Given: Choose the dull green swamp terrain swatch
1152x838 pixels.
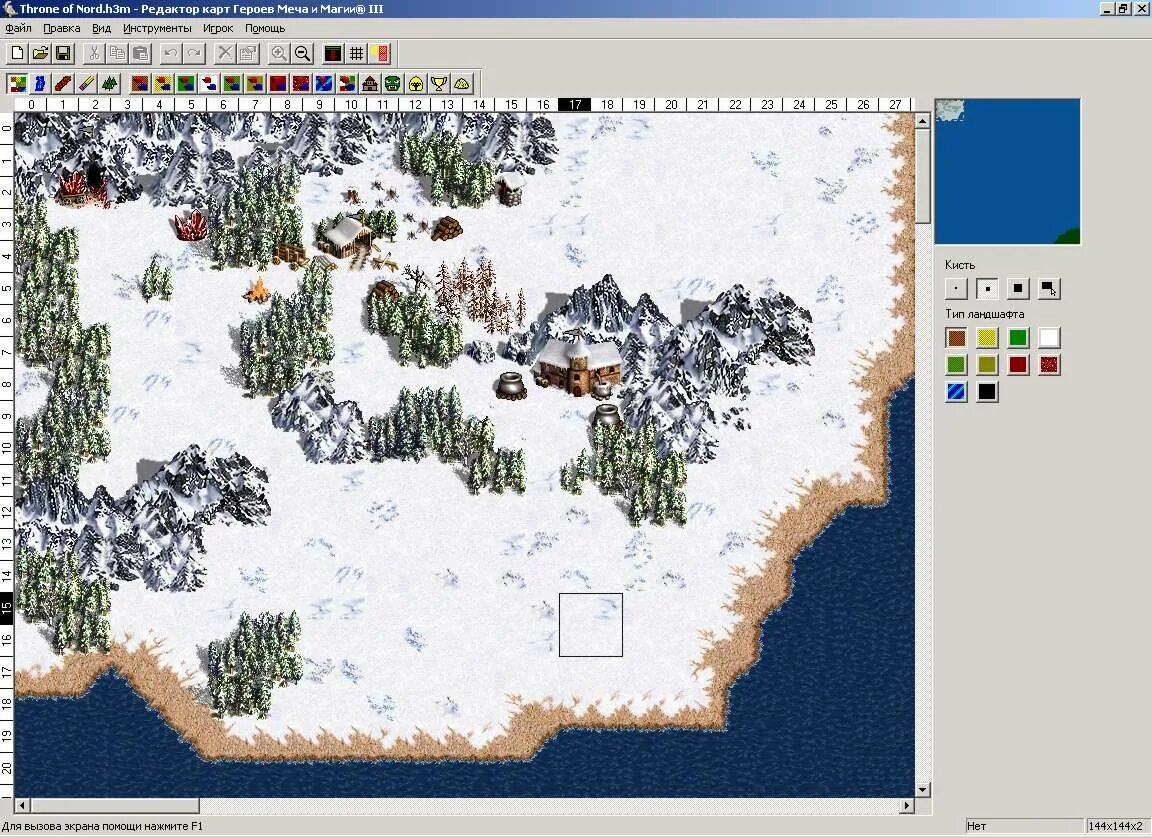Looking at the screenshot, I should click(x=956, y=364).
